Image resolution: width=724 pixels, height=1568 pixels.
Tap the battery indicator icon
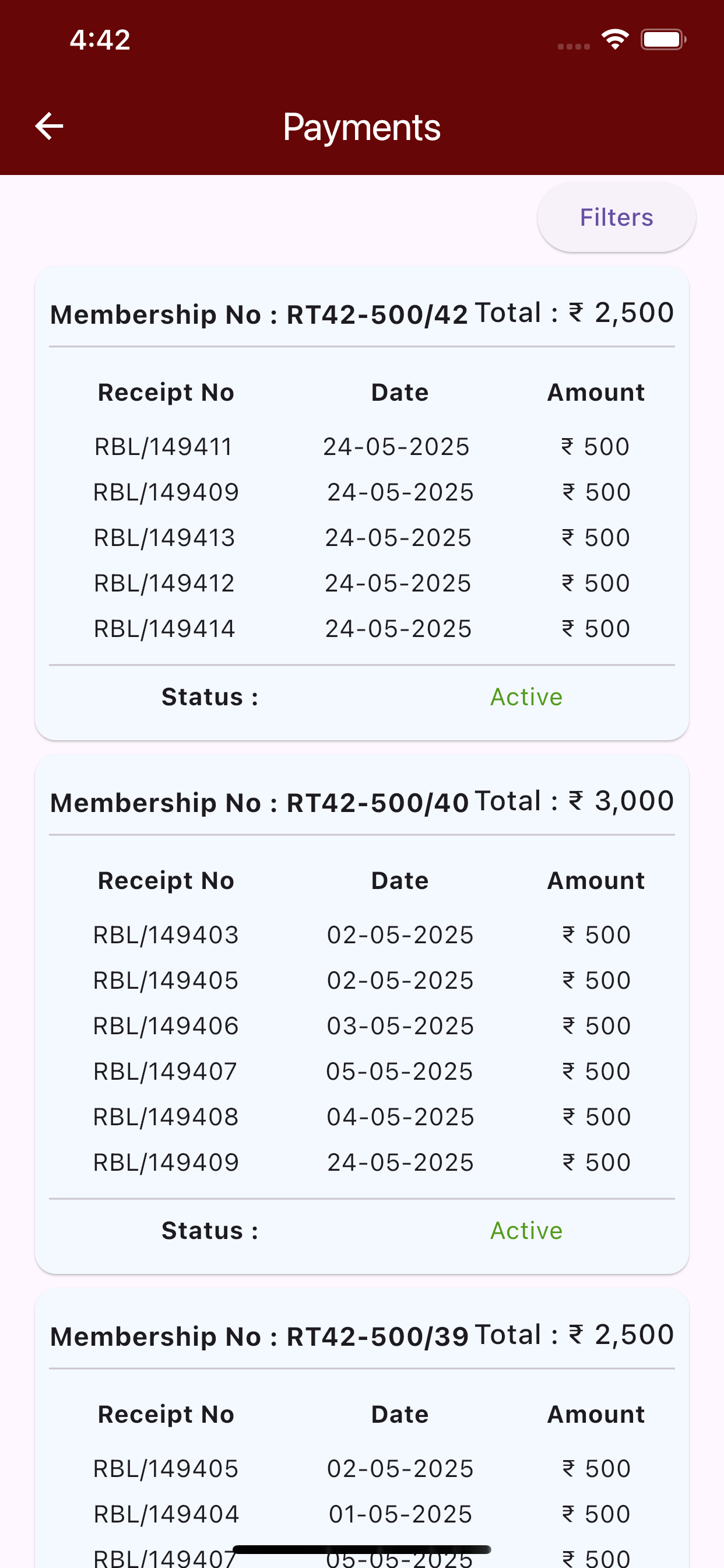[x=663, y=40]
